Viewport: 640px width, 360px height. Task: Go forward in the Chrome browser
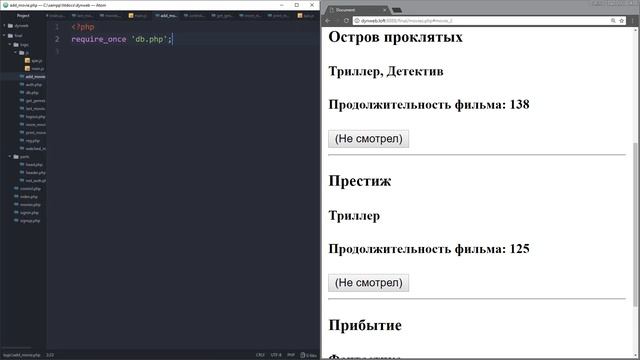click(337, 20)
